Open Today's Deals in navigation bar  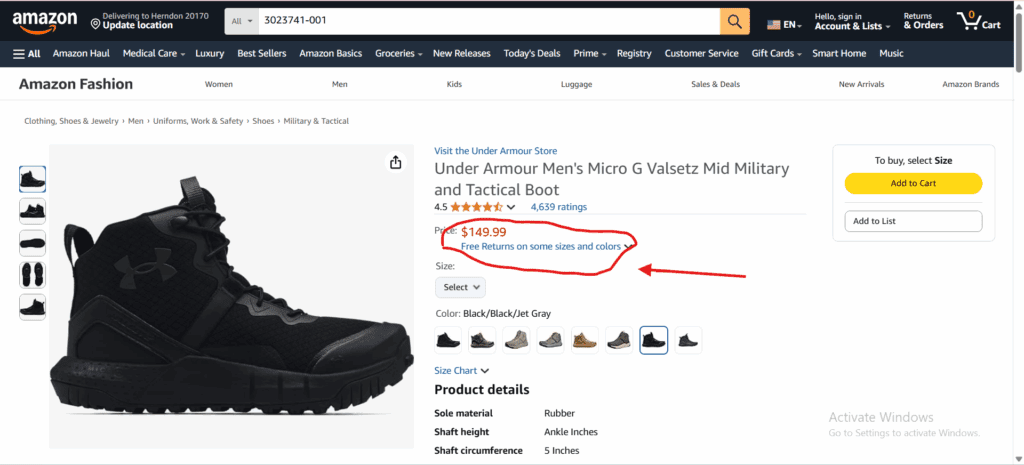pyautogui.click(x=532, y=53)
